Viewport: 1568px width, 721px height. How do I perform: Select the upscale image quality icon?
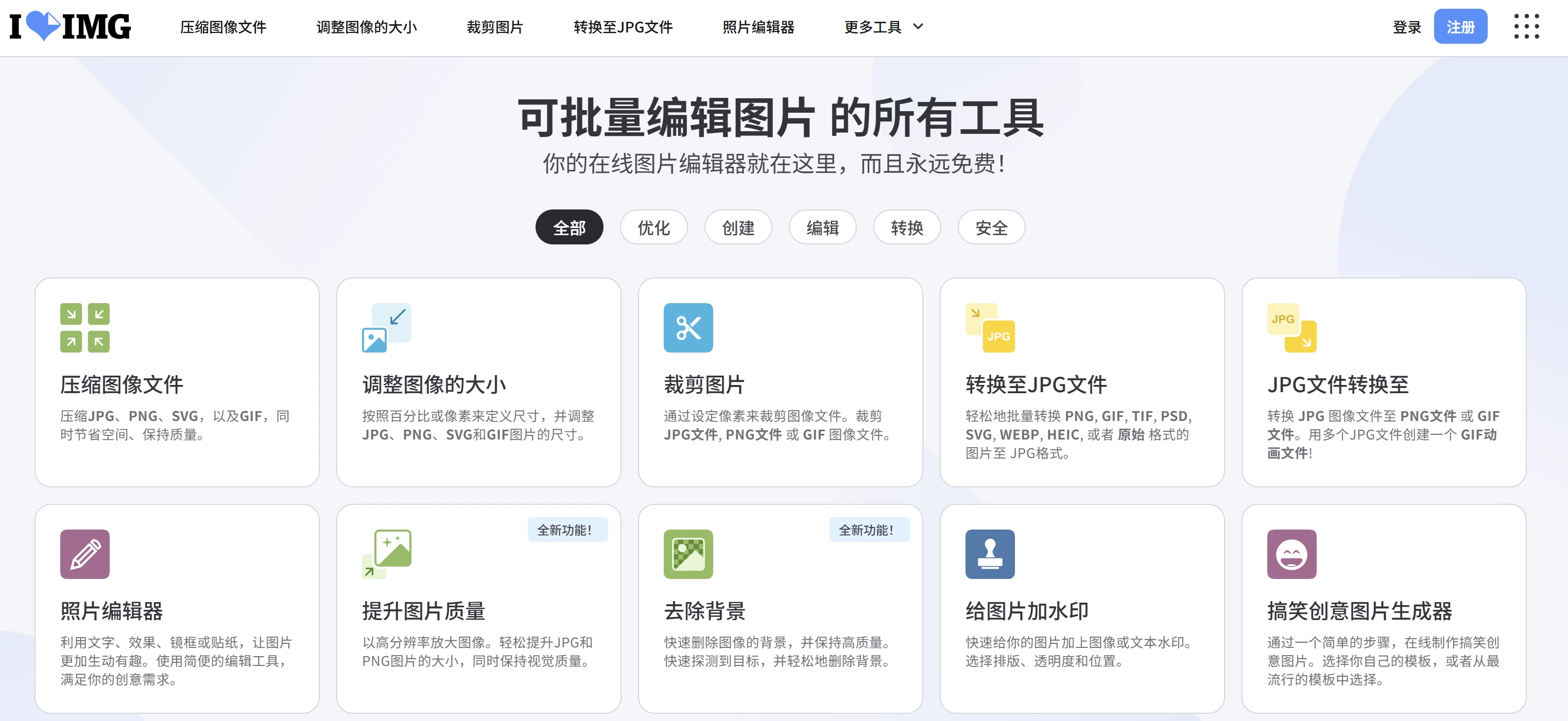point(387,554)
